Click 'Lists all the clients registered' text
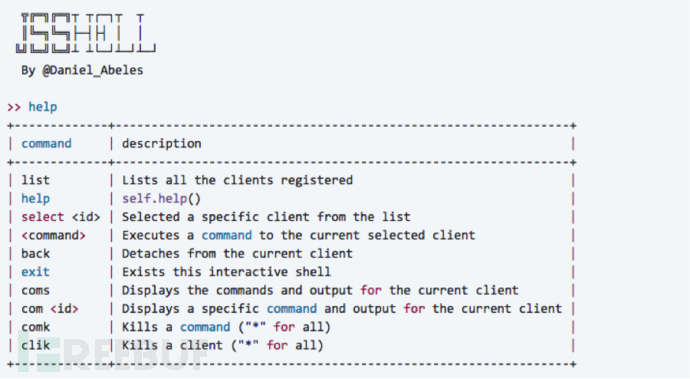Screen dimensions: 690x379 click(237, 180)
